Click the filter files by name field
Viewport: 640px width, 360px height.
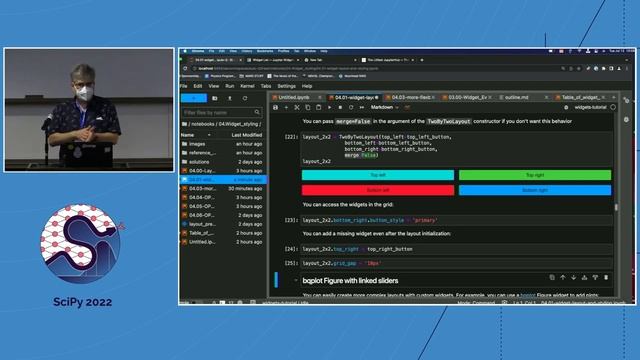(x=222, y=112)
